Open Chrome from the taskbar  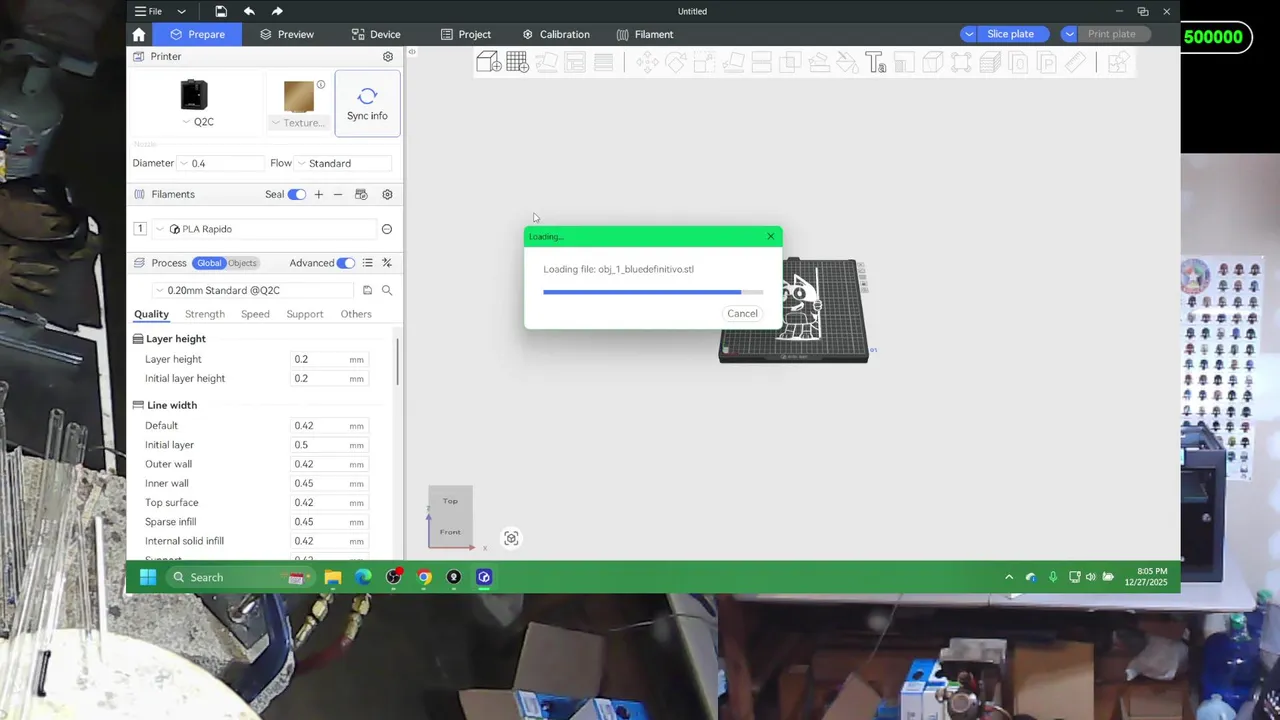[424, 577]
